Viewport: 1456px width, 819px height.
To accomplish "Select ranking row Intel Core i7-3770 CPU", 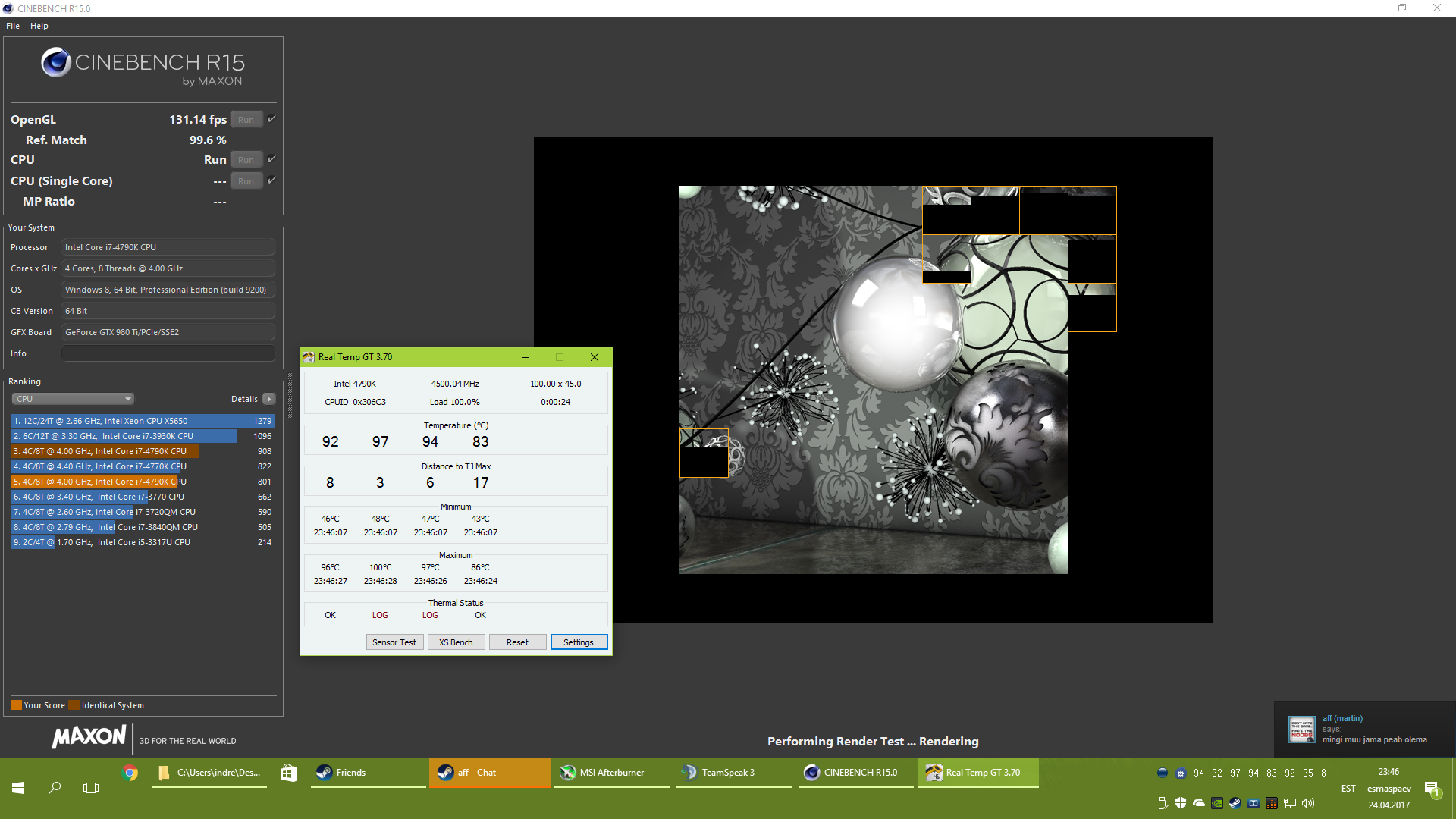I will [143, 497].
